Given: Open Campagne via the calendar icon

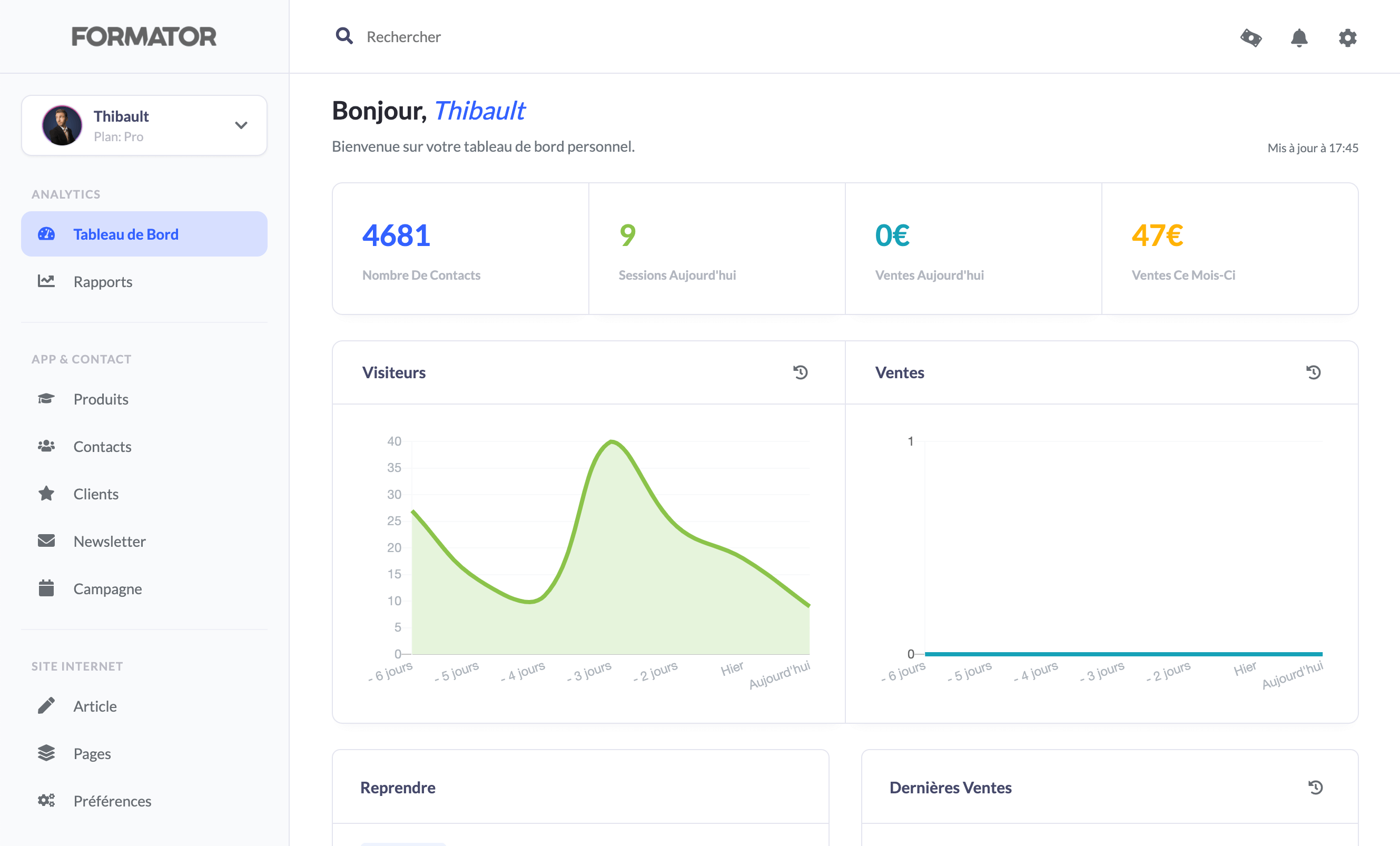Looking at the screenshot, I should tap(46, 588).
